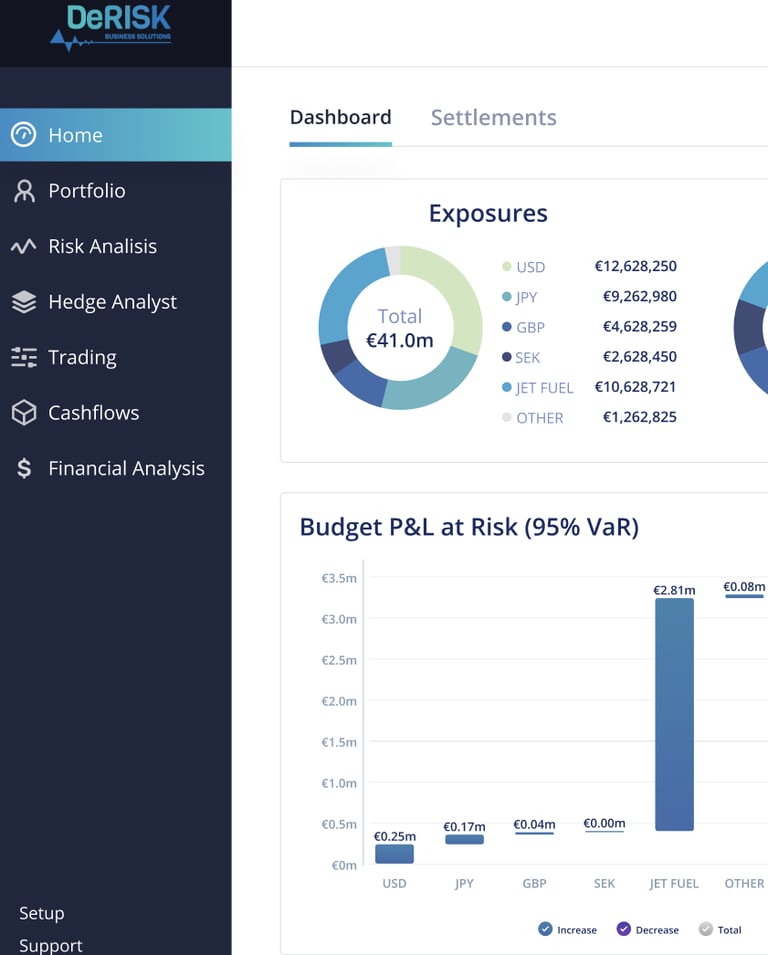The width and height of the screenshot is (768, 955).
Task: Click the €0.08m bar label
Action: click(x=744, y=587)
